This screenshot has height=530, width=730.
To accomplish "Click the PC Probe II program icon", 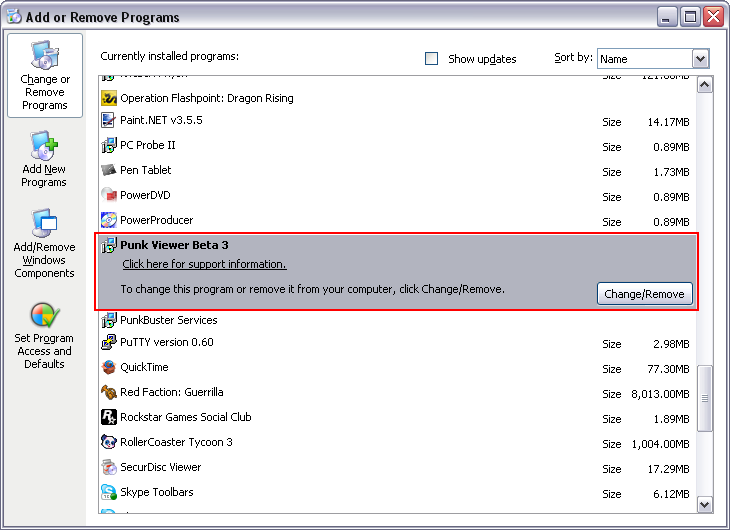I will (x=109, y=145).
